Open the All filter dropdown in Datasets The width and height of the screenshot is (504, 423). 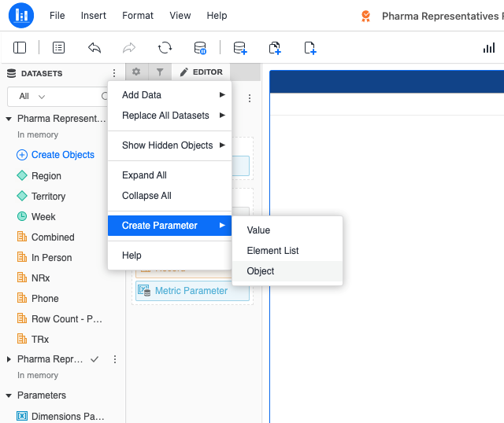point(32,96)
